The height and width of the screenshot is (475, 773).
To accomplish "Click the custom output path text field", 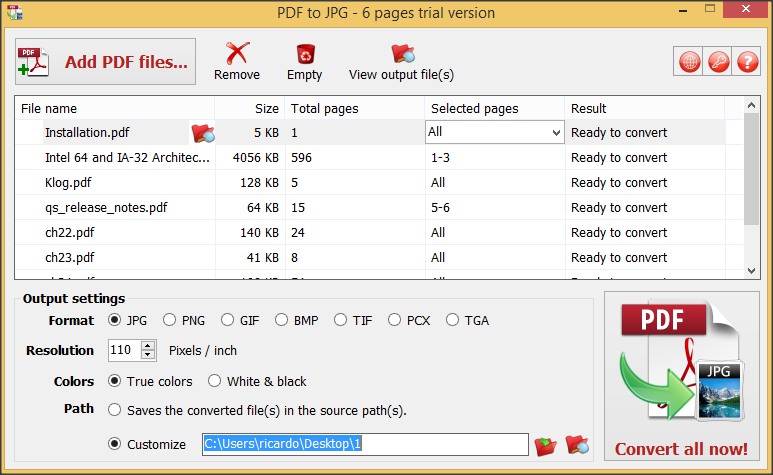I will (x=365, y=444).
